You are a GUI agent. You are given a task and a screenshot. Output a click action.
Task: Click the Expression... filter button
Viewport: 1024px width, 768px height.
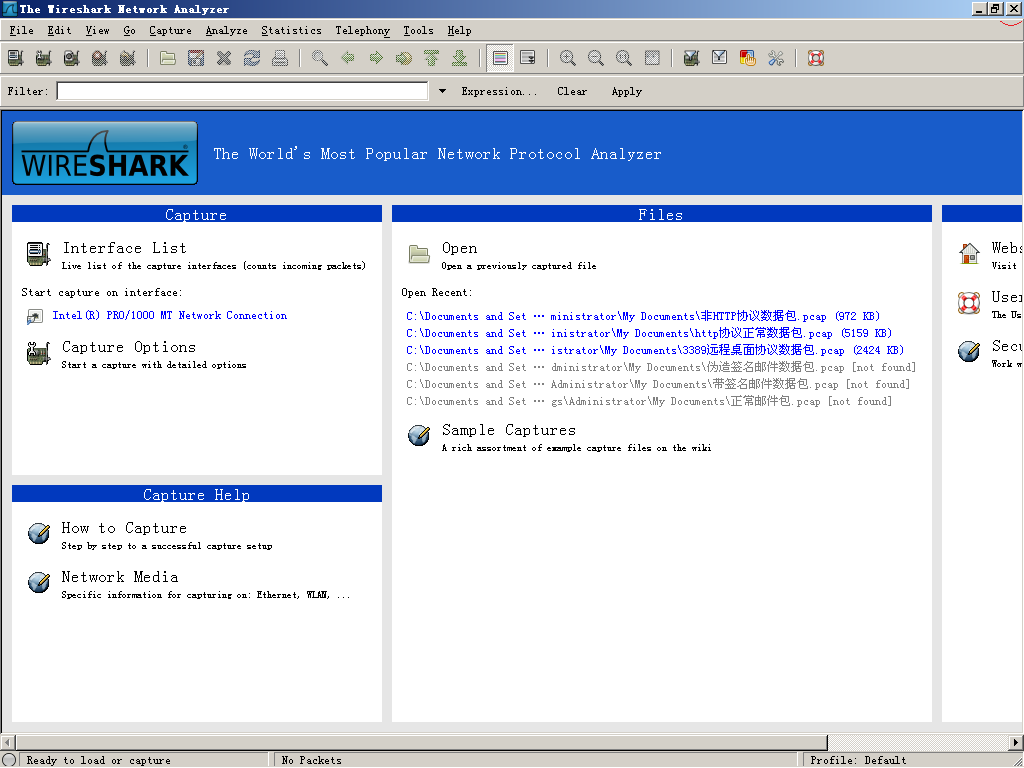(499, 91)
